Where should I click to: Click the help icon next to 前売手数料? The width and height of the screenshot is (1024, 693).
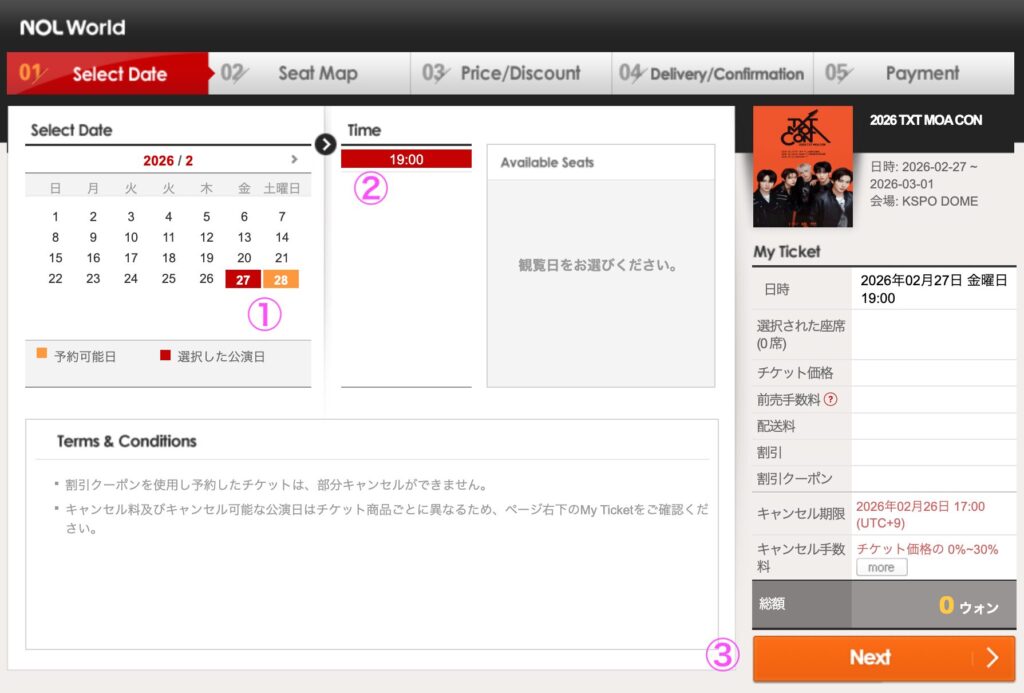(830, 400)
